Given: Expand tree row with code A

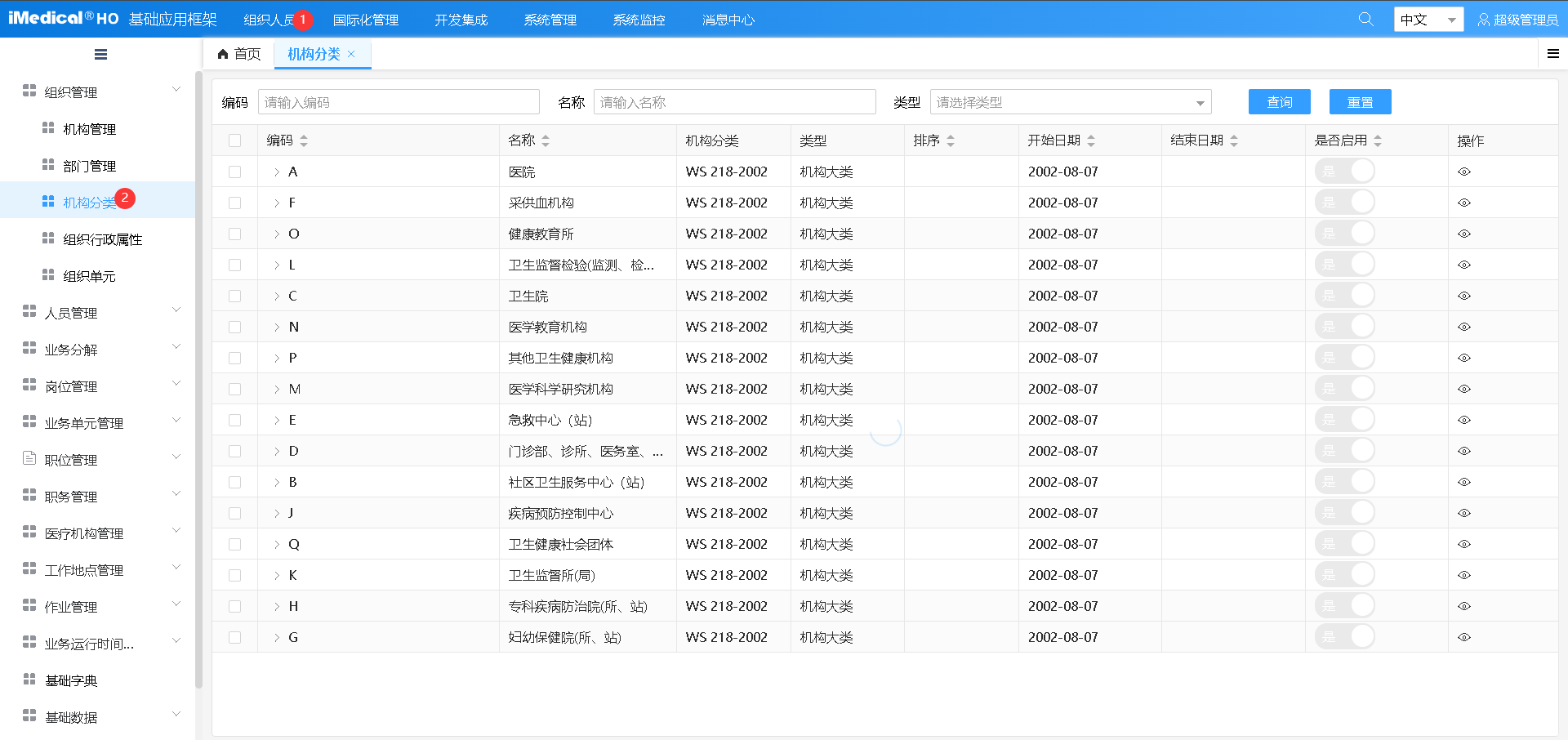Looking at the screenshot, I should point(277,172).
